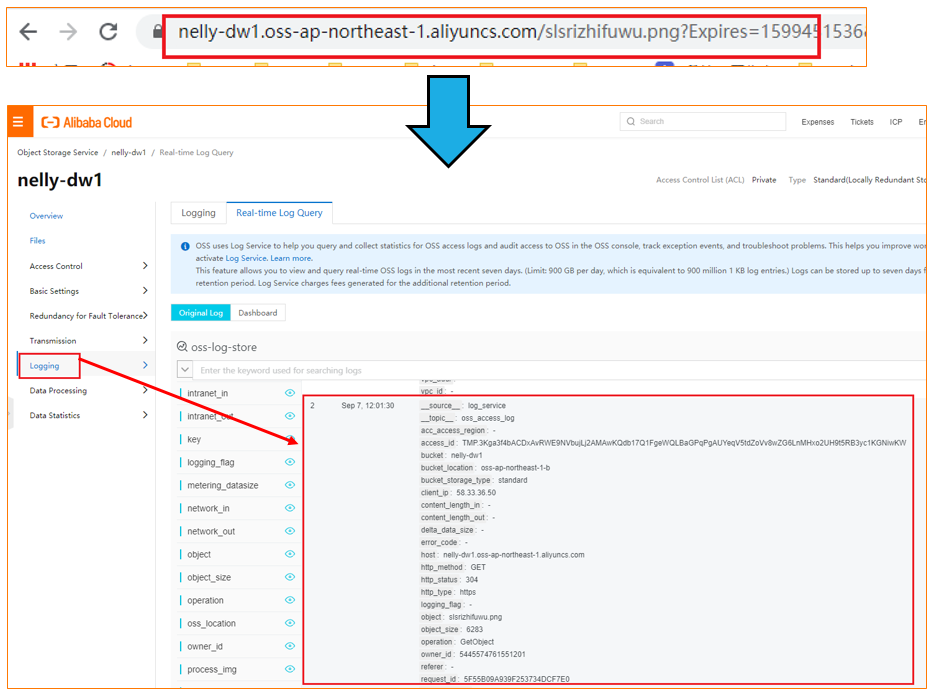Click the Alibaba Cloud logo
937x699 pixels.
click(x=87, y=122)
